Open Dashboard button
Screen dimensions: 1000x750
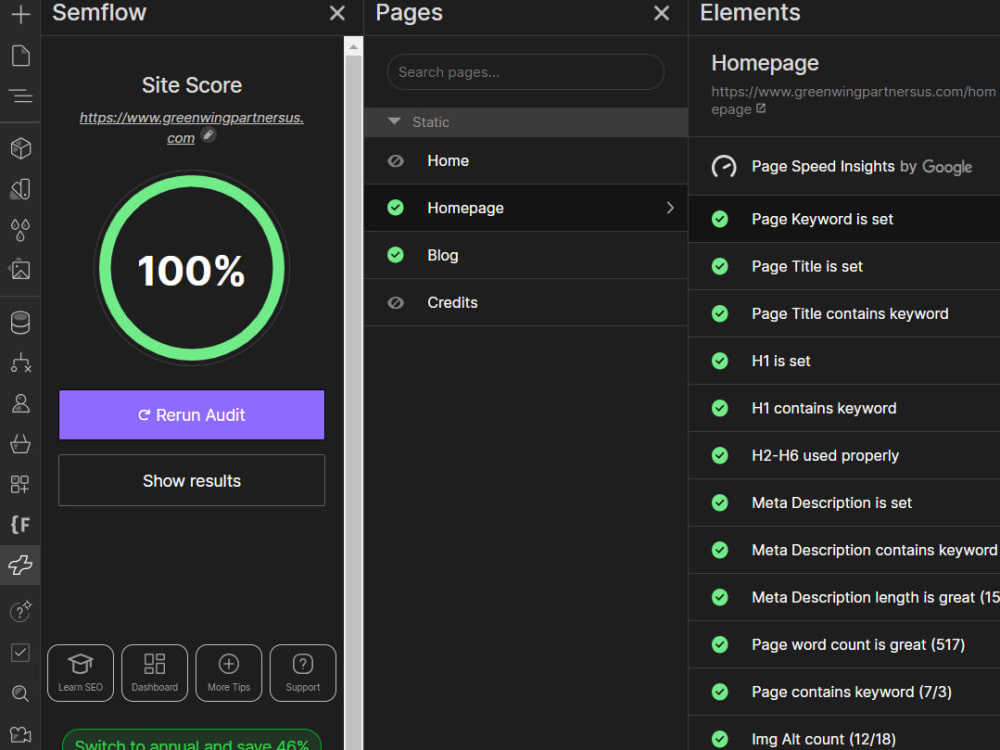click(154, 673)
